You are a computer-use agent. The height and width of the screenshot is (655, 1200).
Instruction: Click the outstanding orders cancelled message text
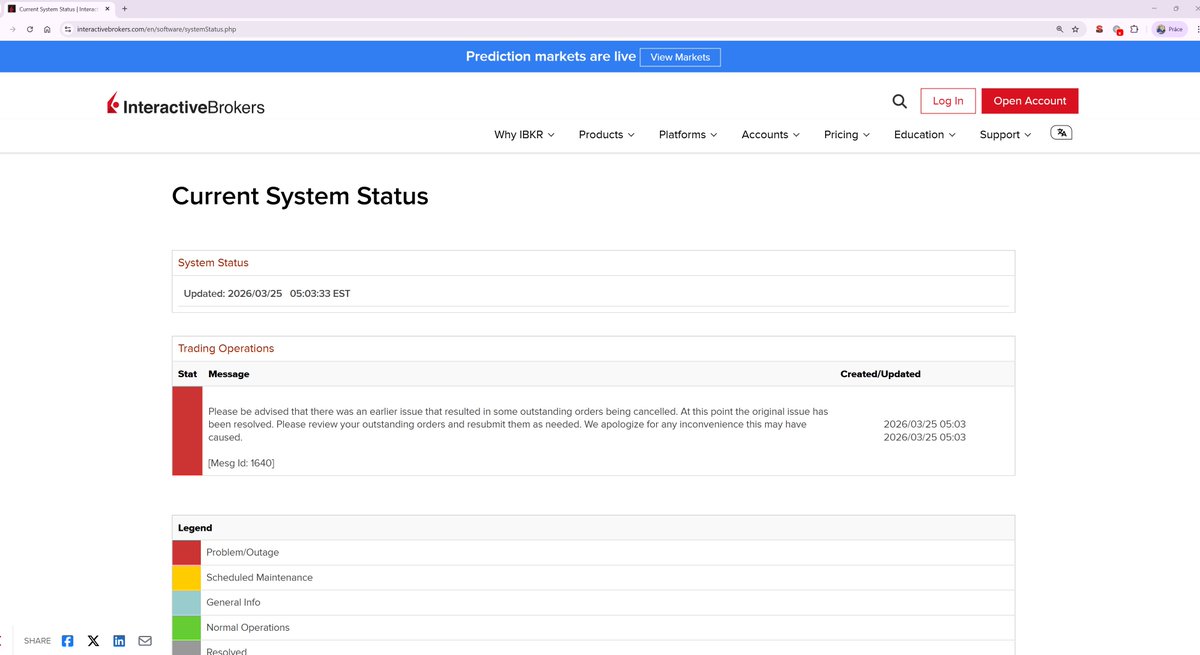point(518,424)
